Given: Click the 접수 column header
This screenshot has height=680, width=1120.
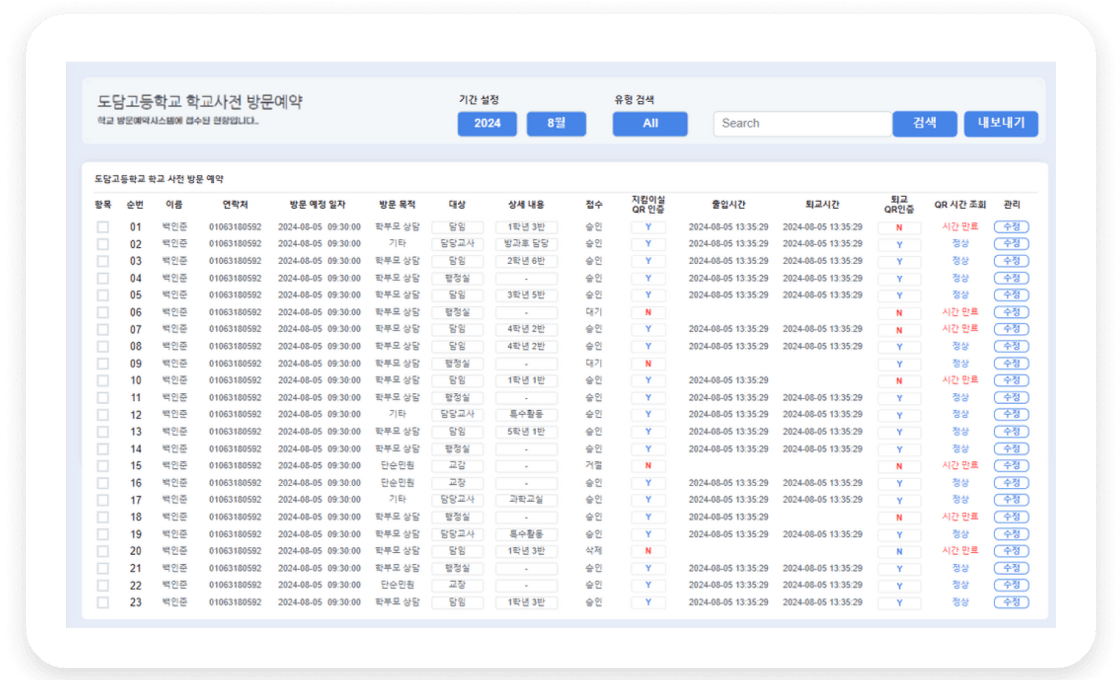Looking at the screenshot, I should click(x=594, y=204).
